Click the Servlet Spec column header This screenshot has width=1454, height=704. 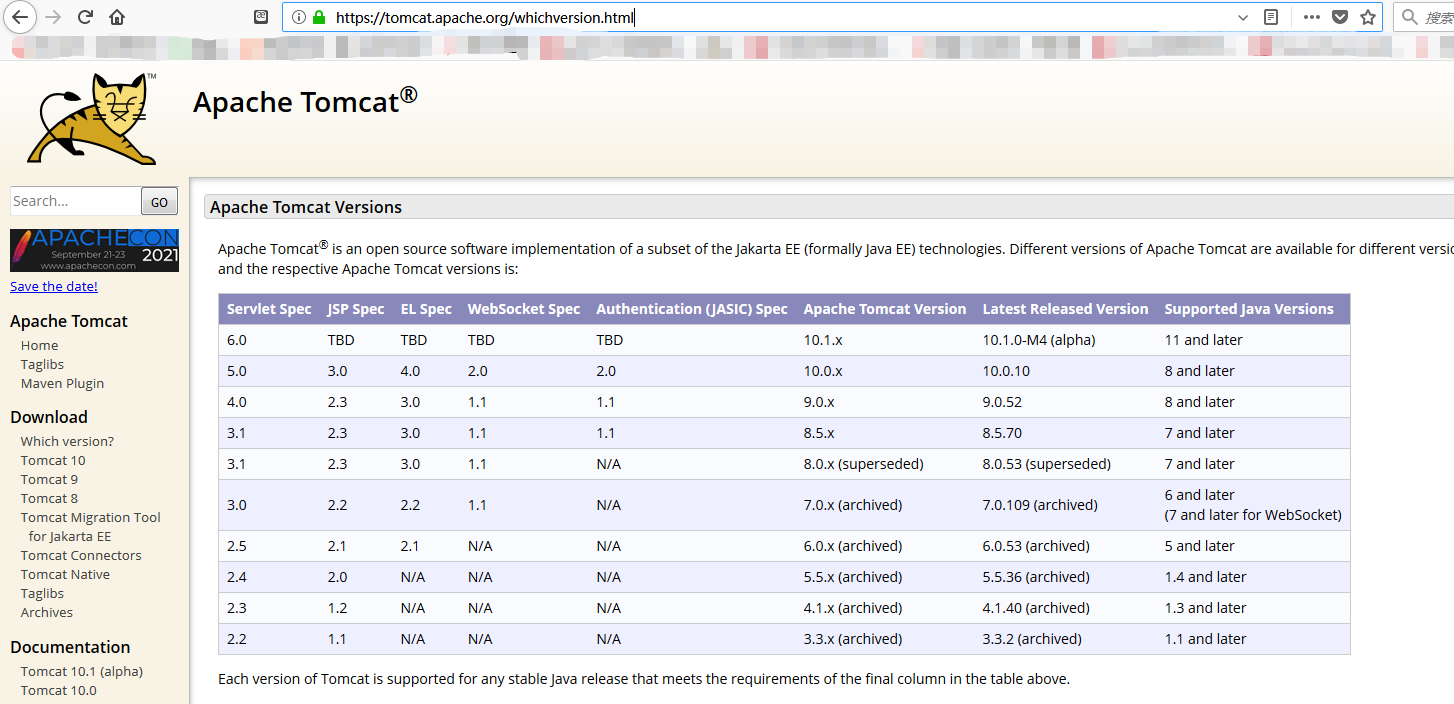(x=269, y=309)
